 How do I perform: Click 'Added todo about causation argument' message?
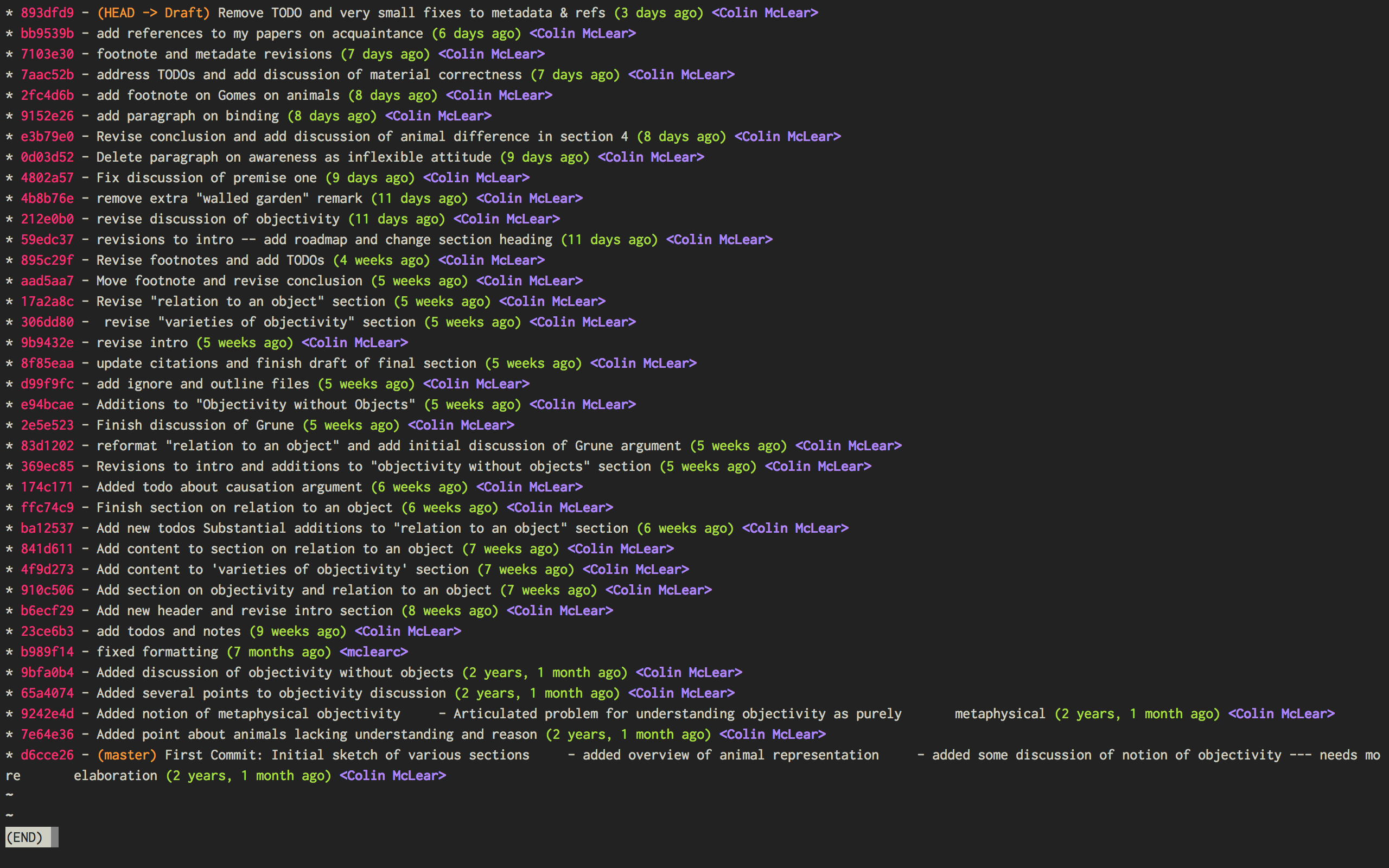tap(230, 488)
